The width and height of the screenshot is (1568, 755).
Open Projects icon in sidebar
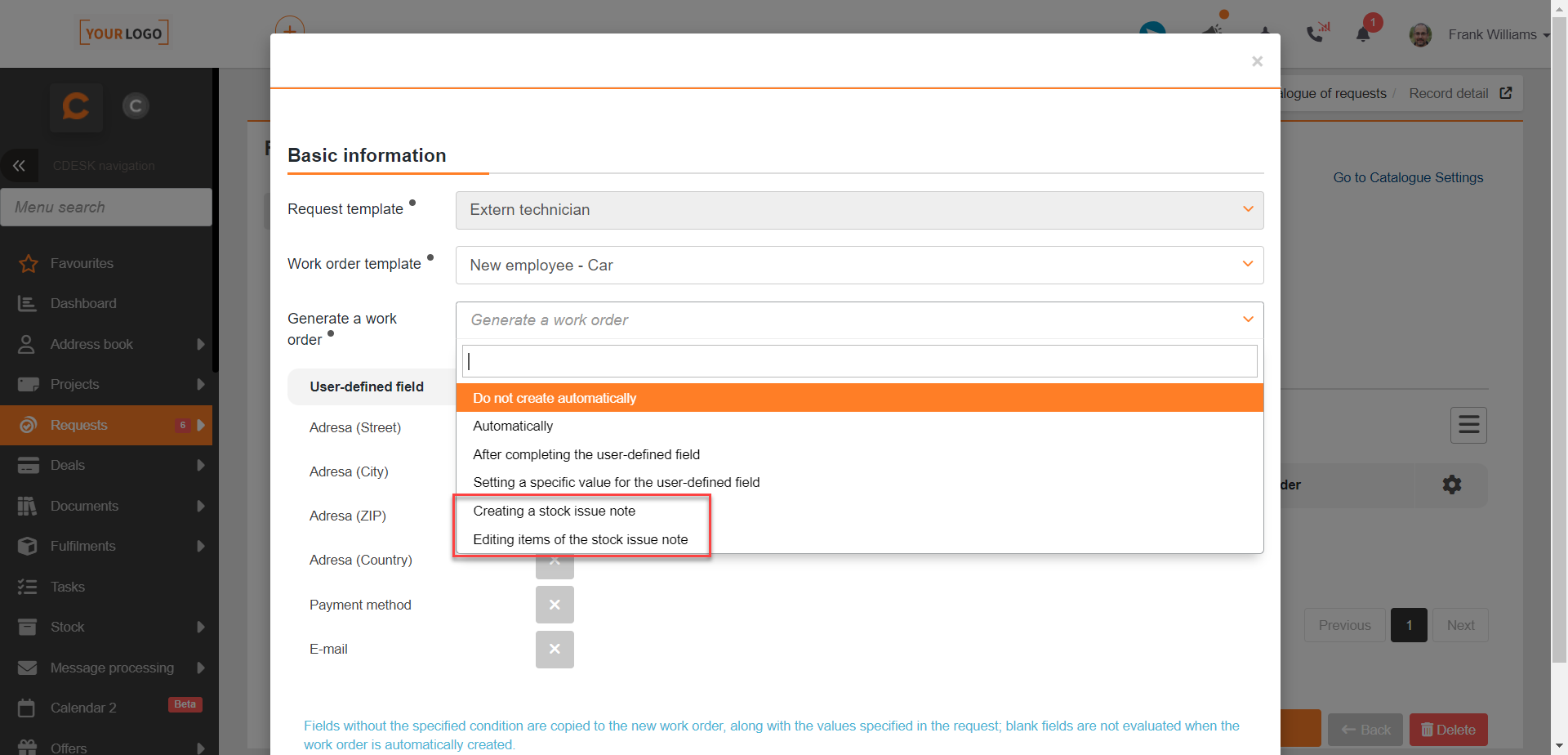click(28, 384)
